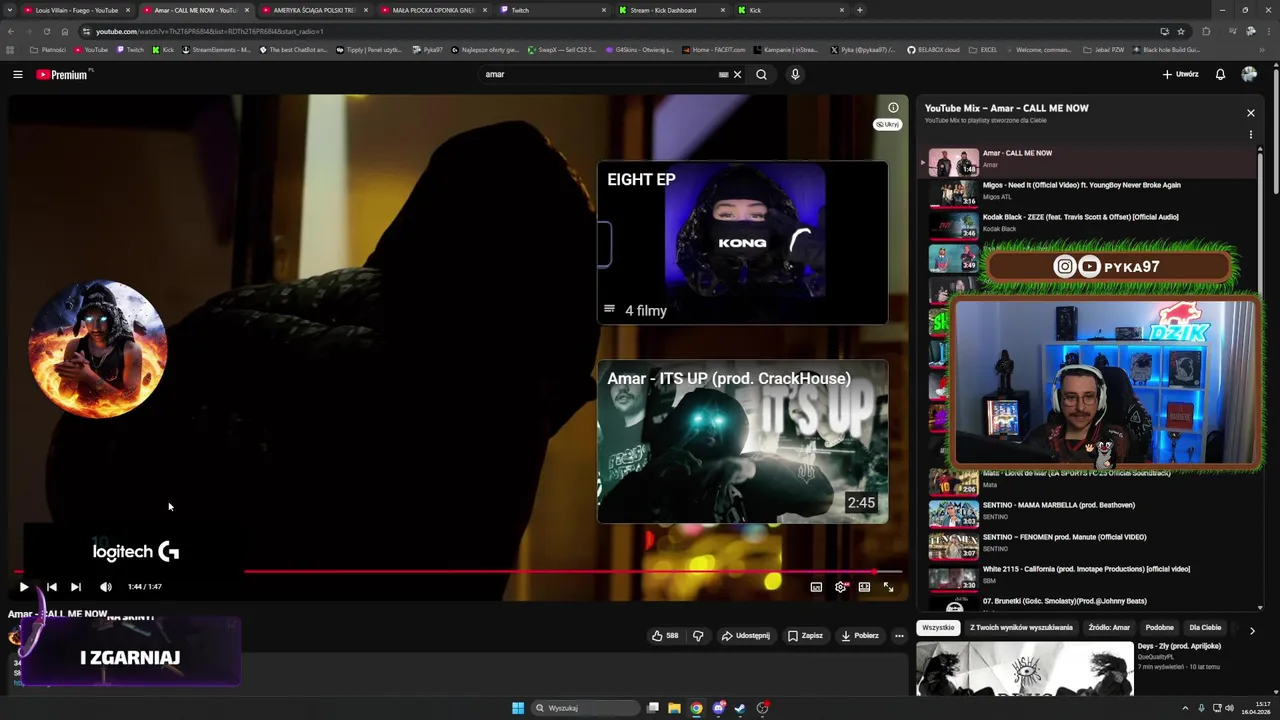This screenshot has height=720, width=1280.
Task: Go to the YouTube Premium home logo
Action: click(x=62, y=74)
